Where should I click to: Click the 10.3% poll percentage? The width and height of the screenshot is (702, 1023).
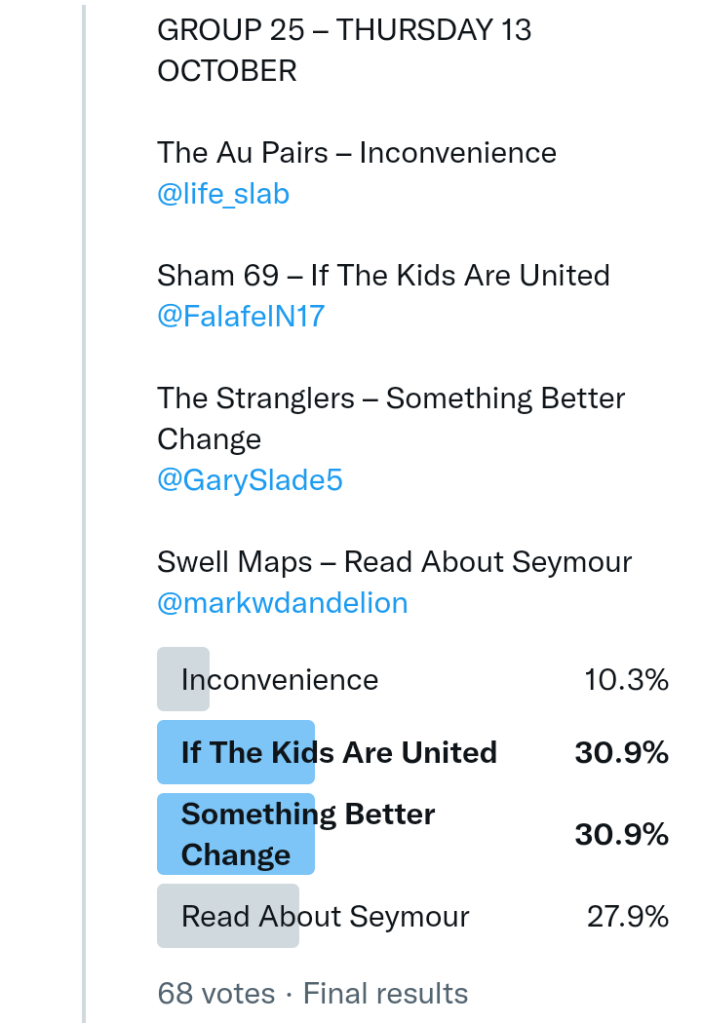(x=626, y=680)
